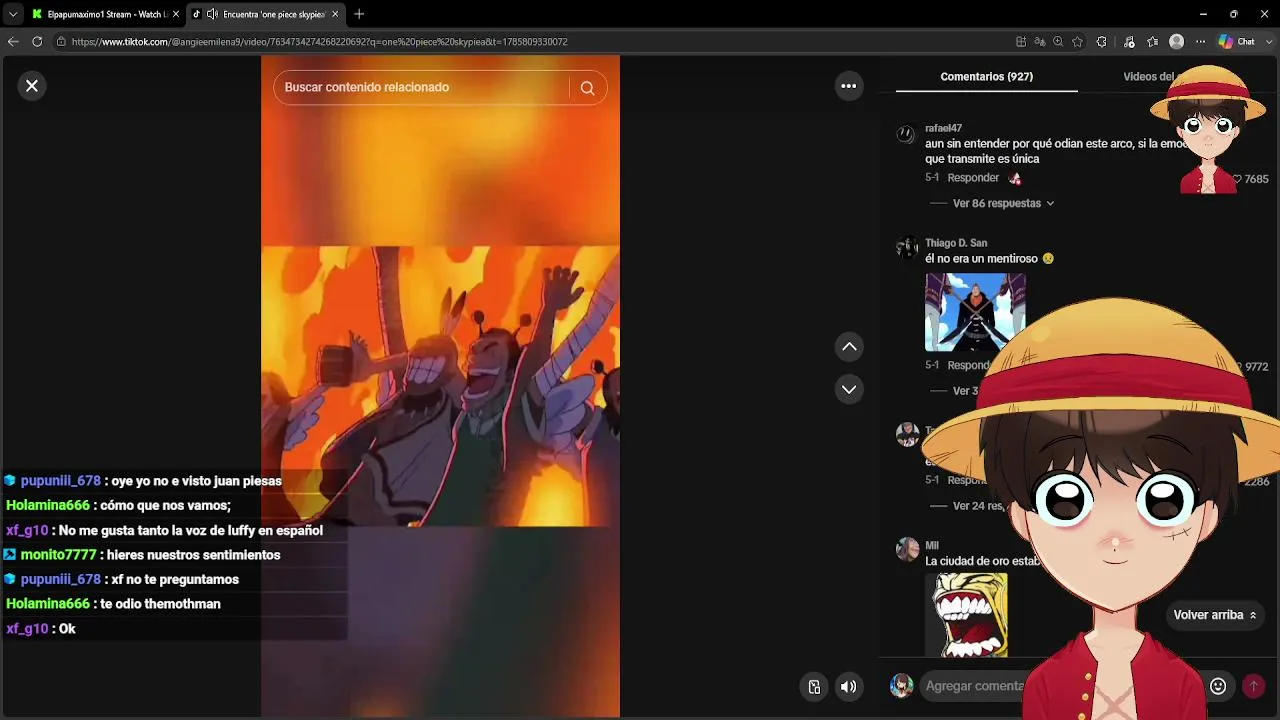Click the apps icon in address bar
The image size is (1280, 720).
pos(1021,42)
